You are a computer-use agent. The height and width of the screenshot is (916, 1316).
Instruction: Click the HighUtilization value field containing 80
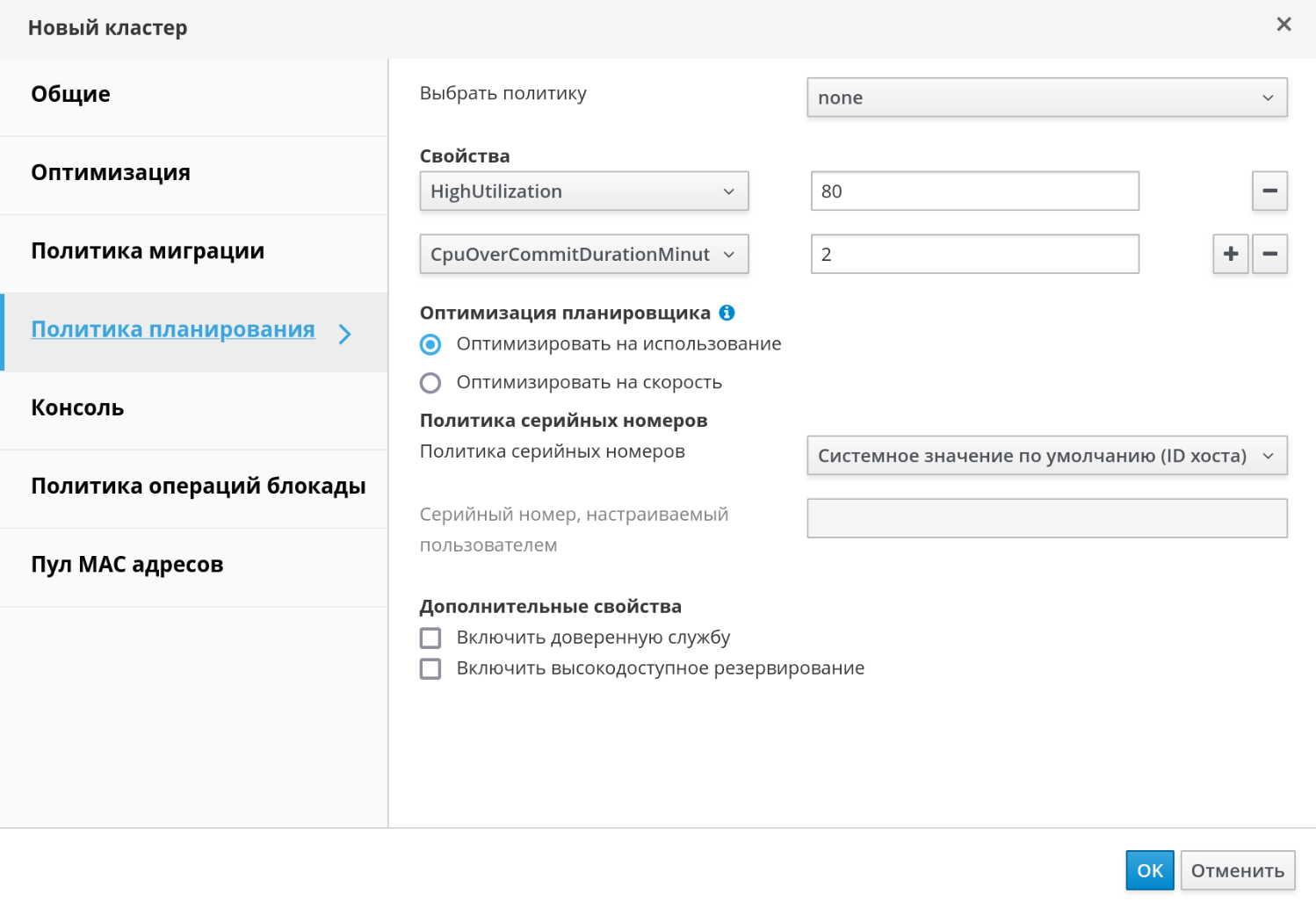[974, 191]
